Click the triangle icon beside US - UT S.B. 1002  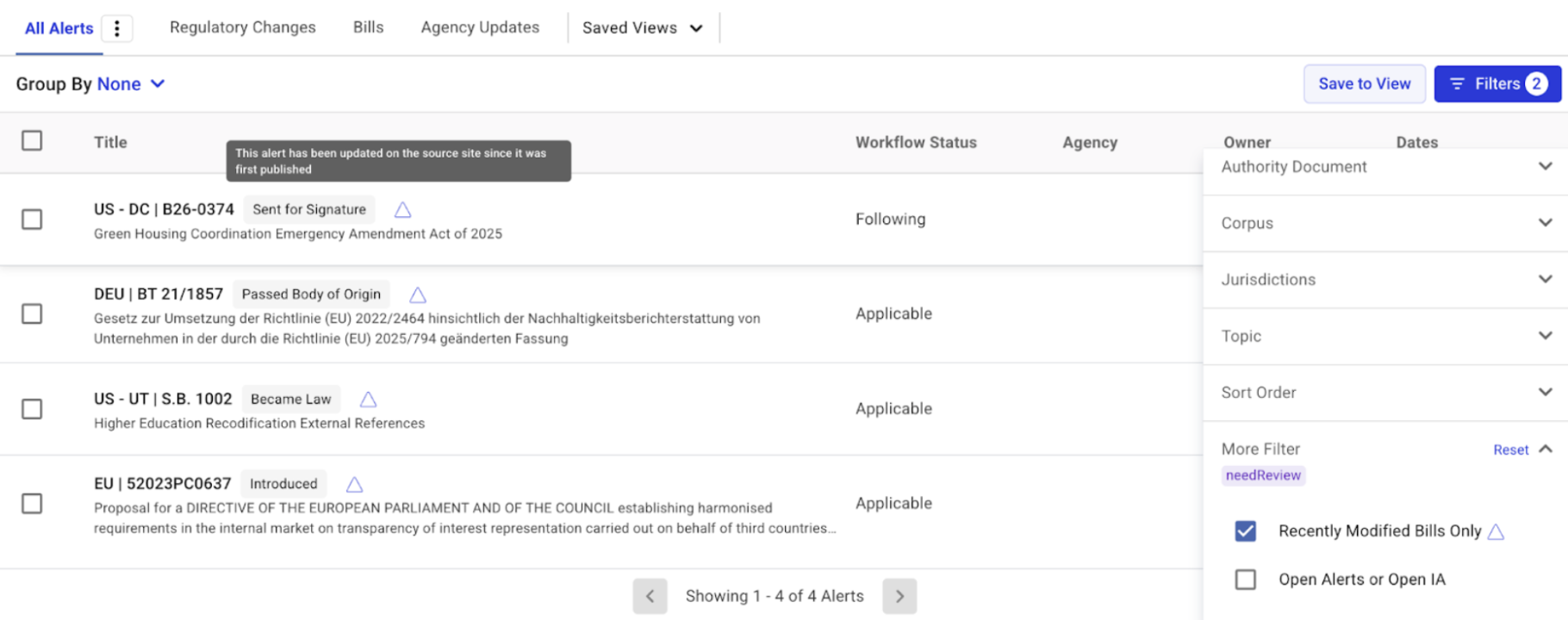tap(368, 400)
